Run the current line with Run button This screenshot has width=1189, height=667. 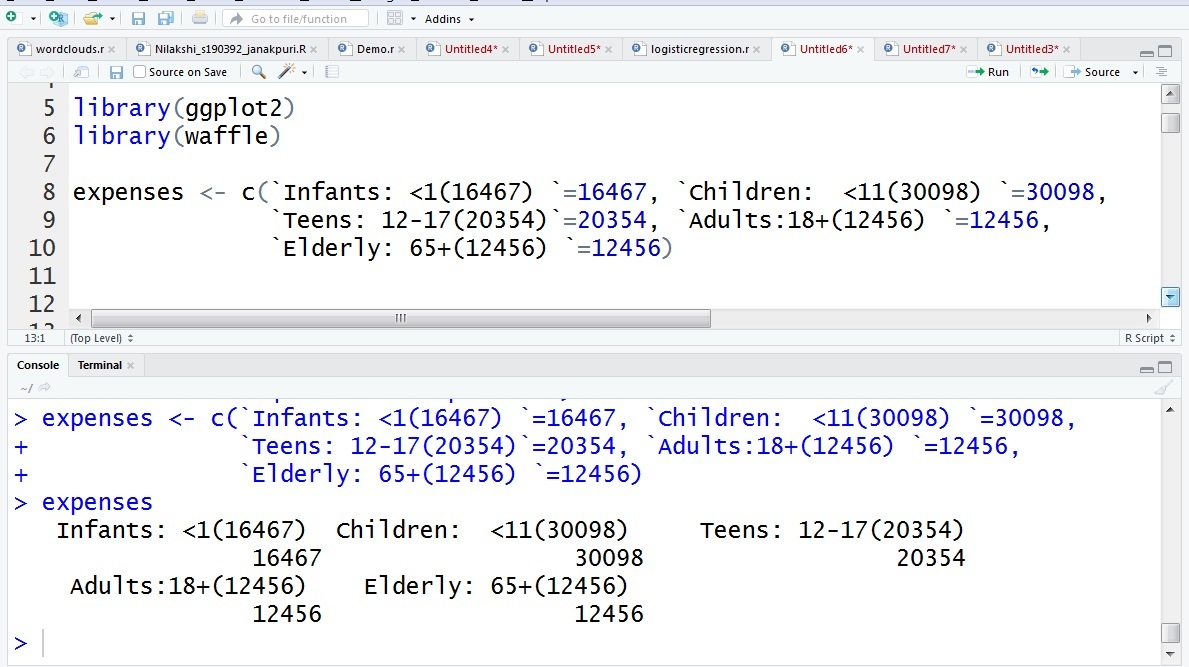click(x=988, y=72)
